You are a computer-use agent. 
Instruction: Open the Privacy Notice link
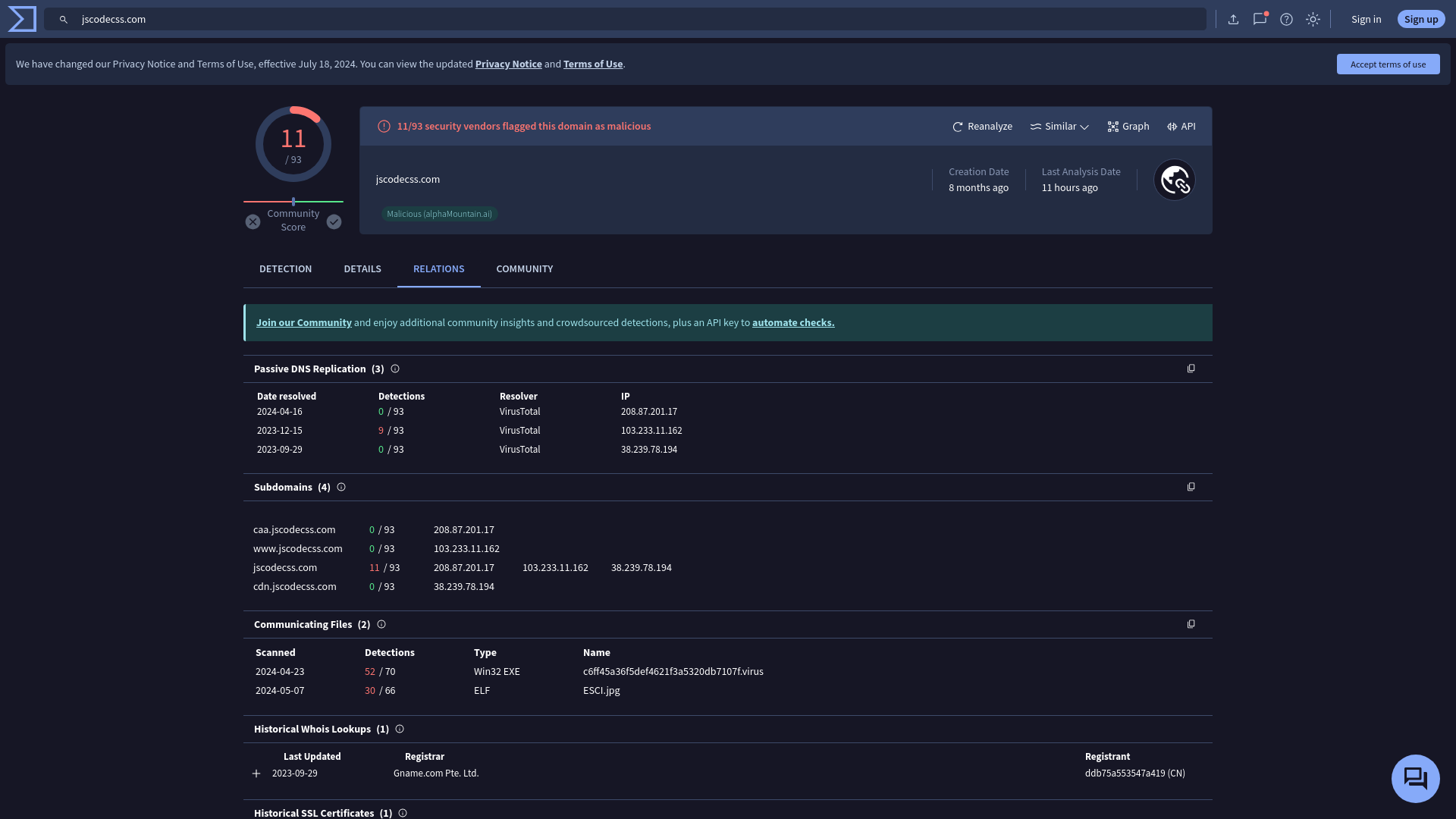[x=509, y=64]
